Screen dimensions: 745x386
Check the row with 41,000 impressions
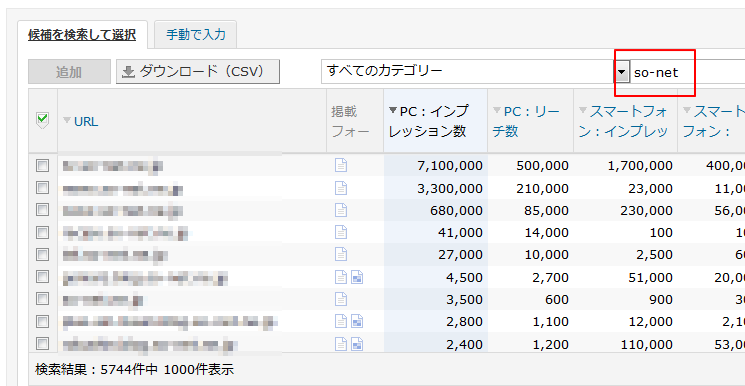coord(43,232)
